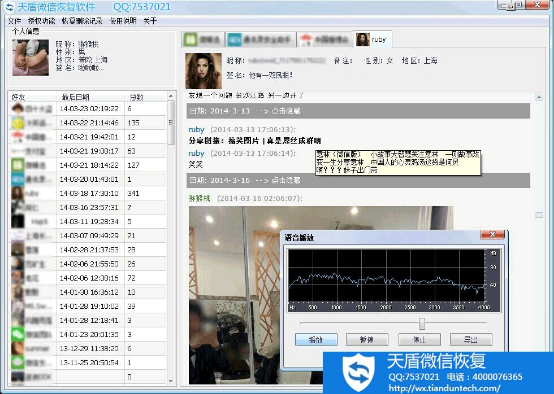Click the green WeChat avatar dated 14-01-23 20:01:35
This screenshot has height=394, width=554.
point(18,335)
